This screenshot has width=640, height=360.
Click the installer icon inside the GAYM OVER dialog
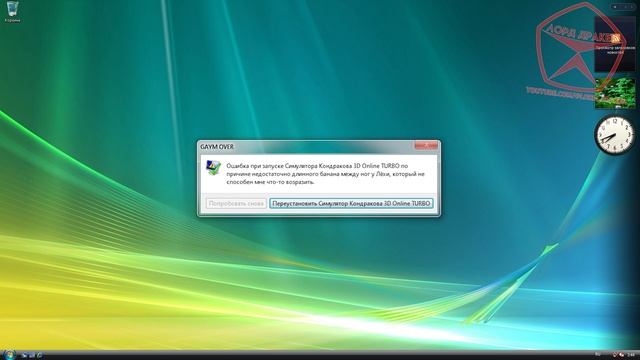[213, 167]
